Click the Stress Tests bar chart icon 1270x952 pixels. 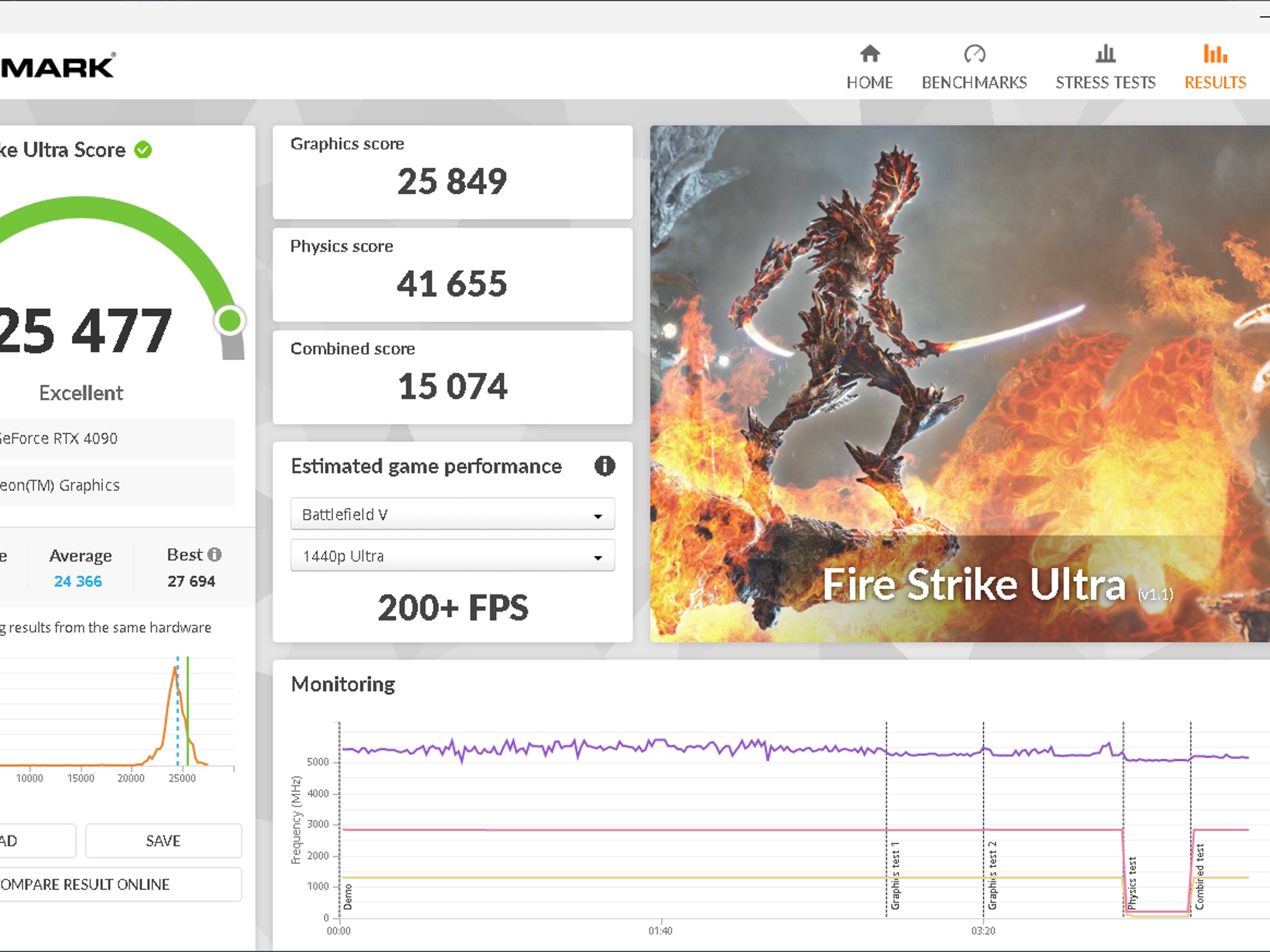click(x=1105, y=54)
